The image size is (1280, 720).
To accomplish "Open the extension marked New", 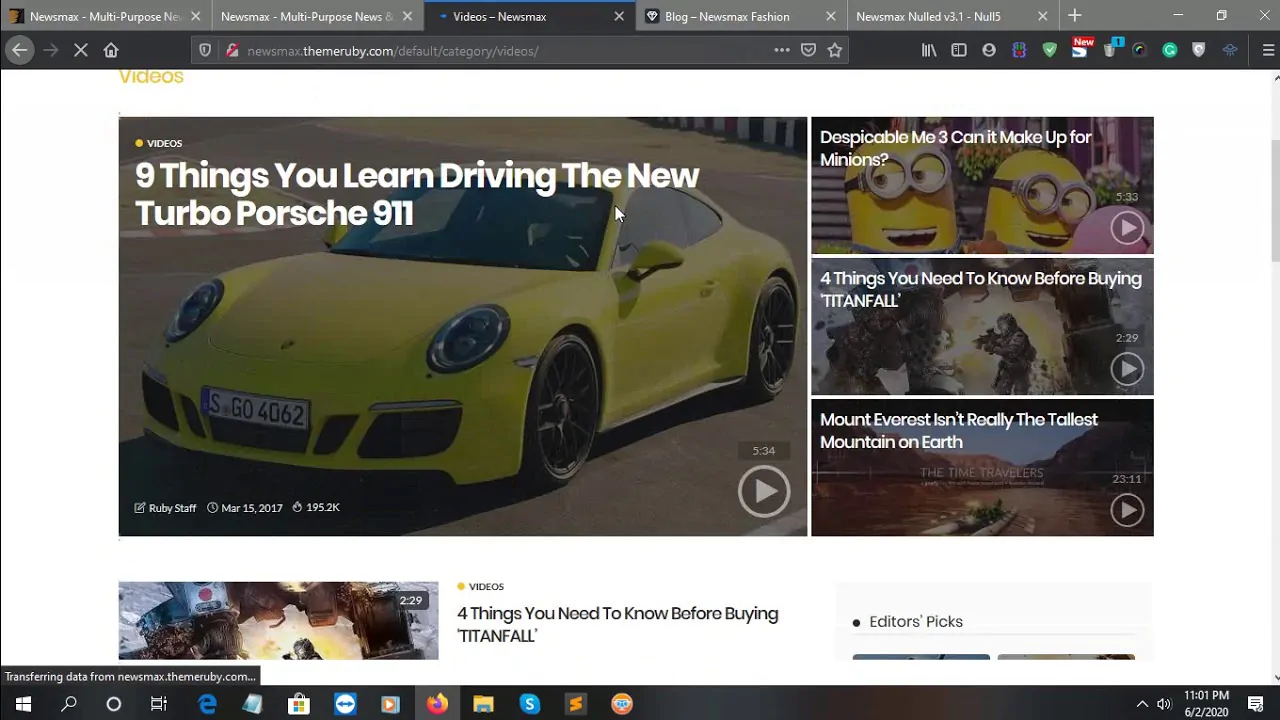I will tap(1080, 48).
